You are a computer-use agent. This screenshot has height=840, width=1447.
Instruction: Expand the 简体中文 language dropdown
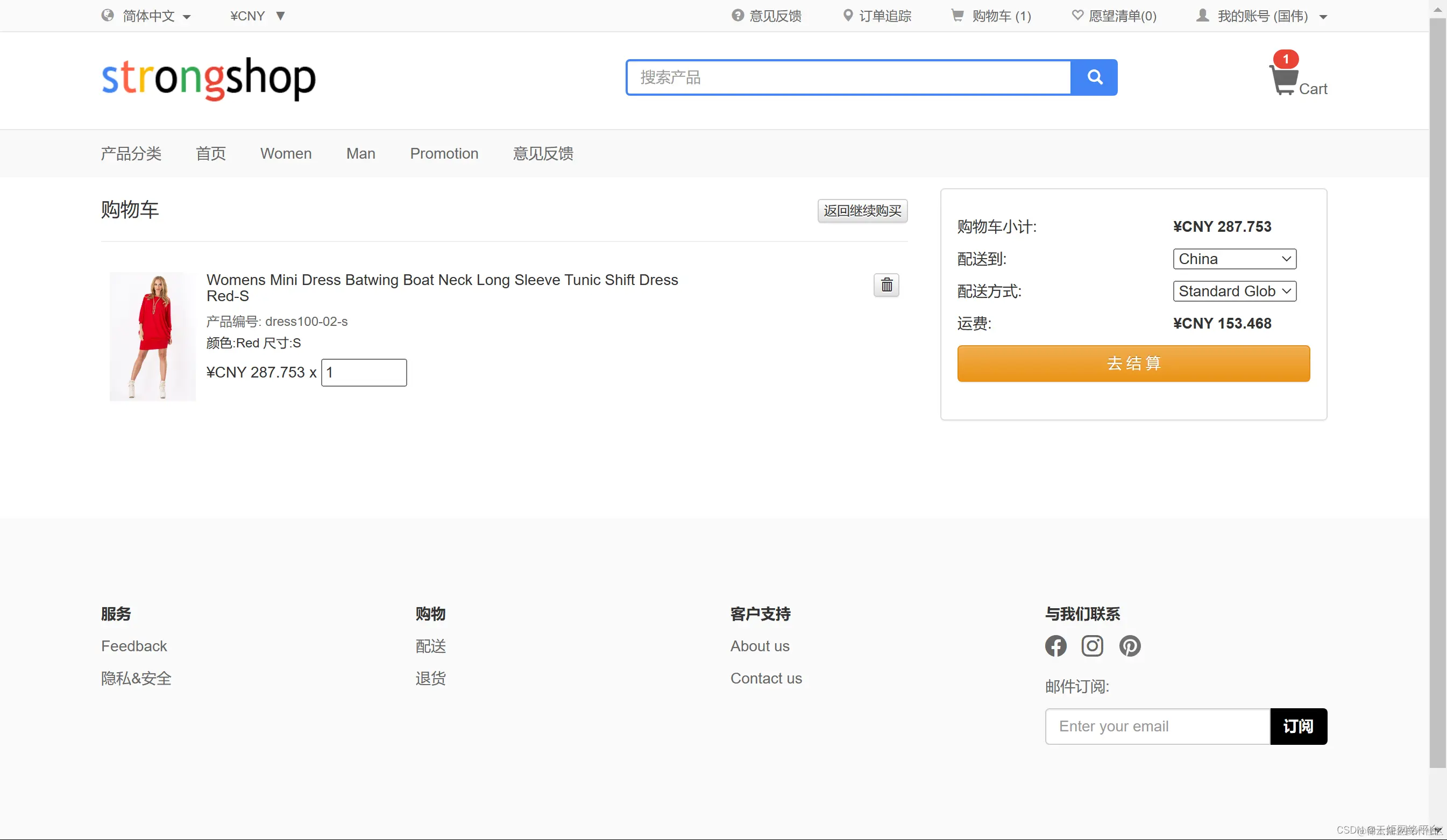click(147, 16)
